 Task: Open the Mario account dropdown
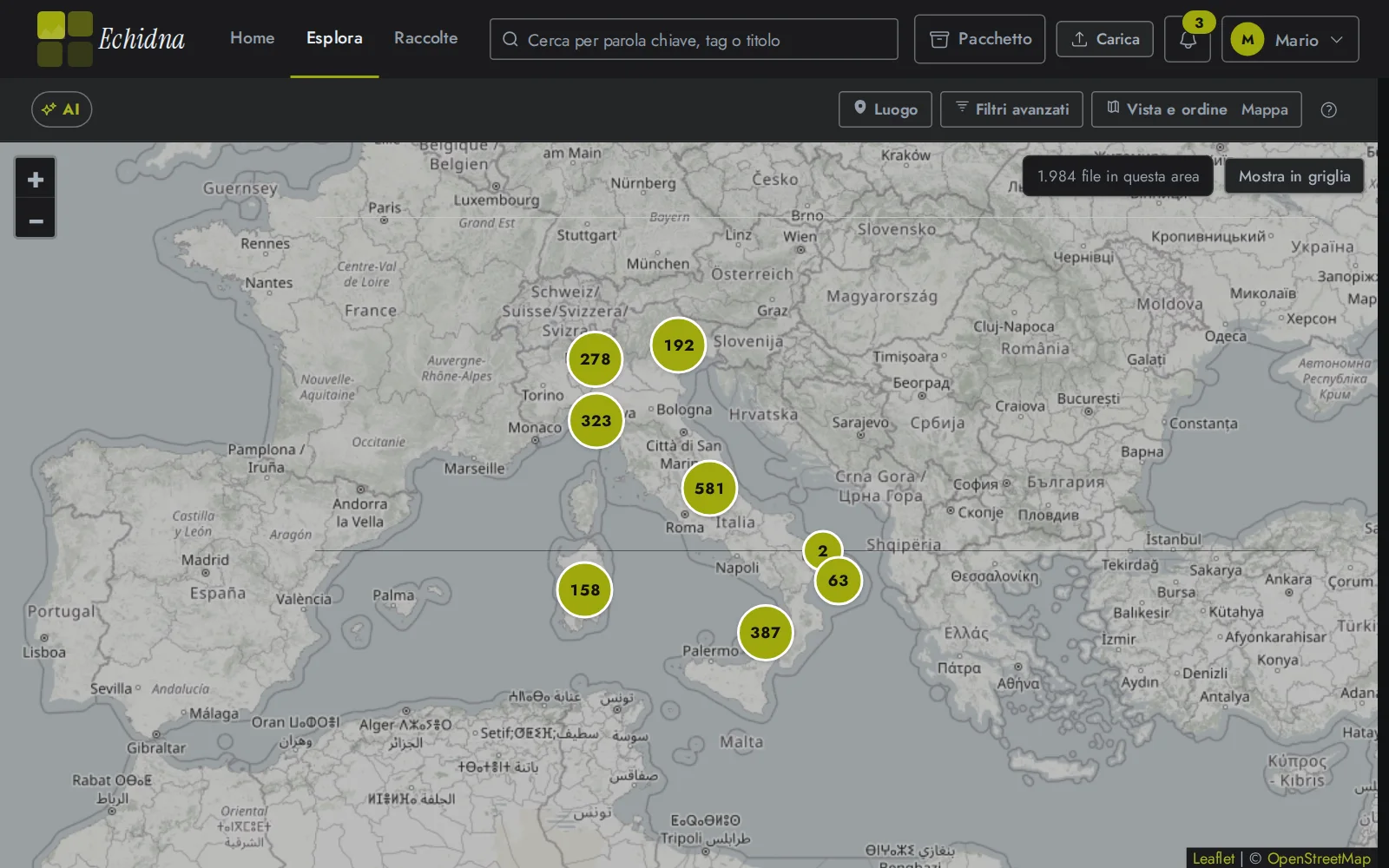click(x=1290, y=40)
